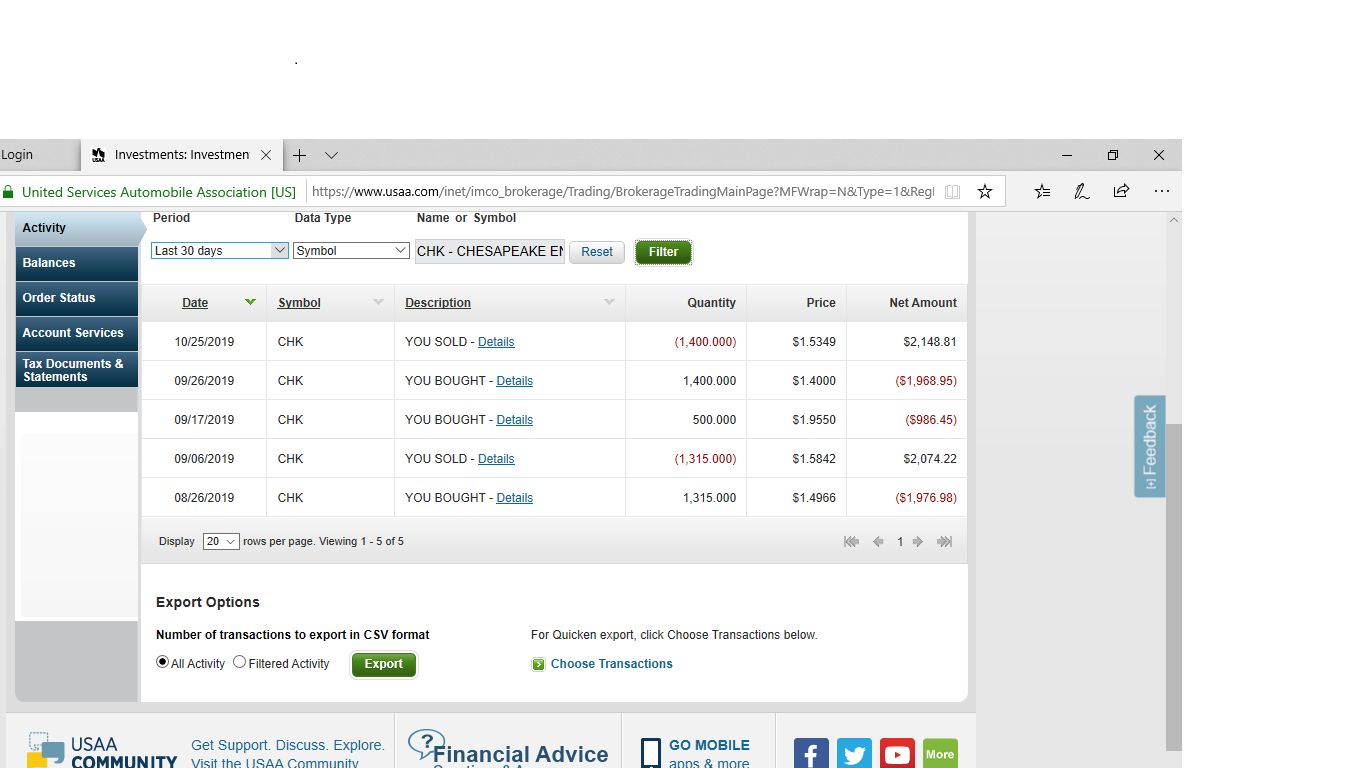Viewport: 1366px width, 768px height.
Task: Open the Data Type dropdown
Action: [351, 250]
